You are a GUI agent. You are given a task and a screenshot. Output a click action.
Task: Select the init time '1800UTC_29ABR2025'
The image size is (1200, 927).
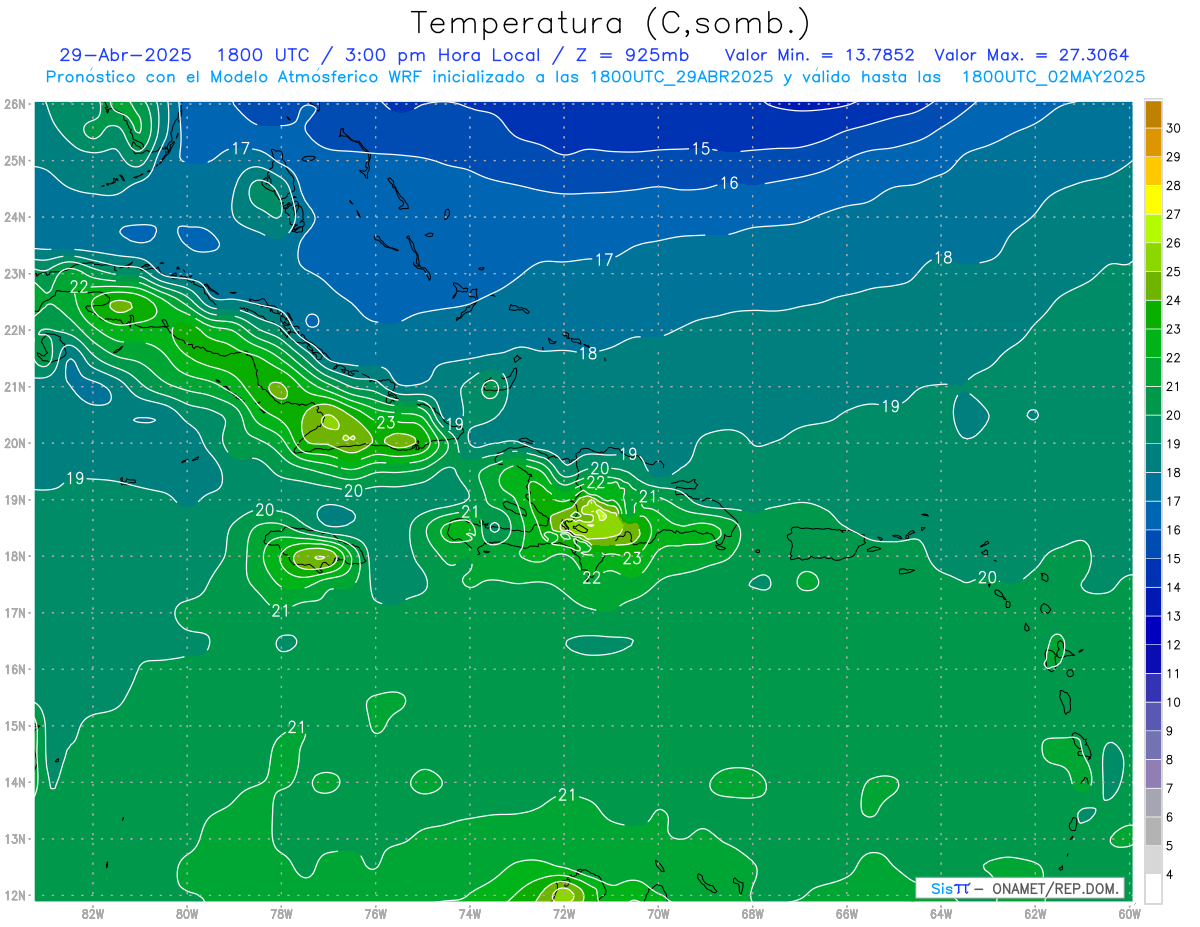681,76
